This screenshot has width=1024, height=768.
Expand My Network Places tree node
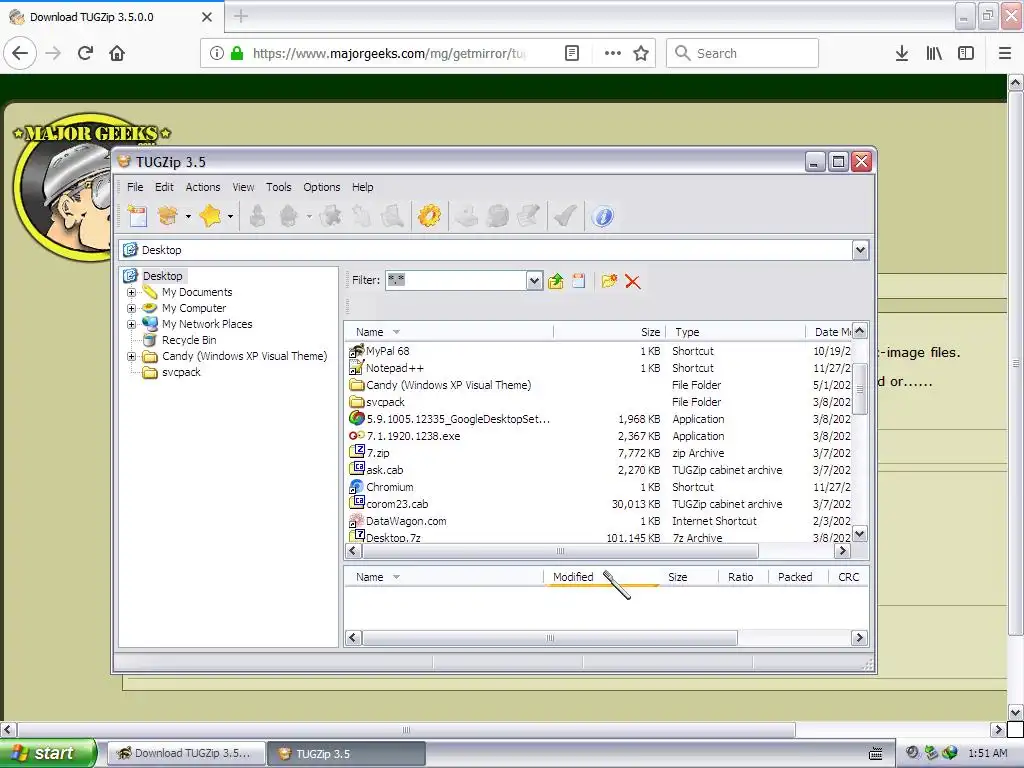point(131,325)
